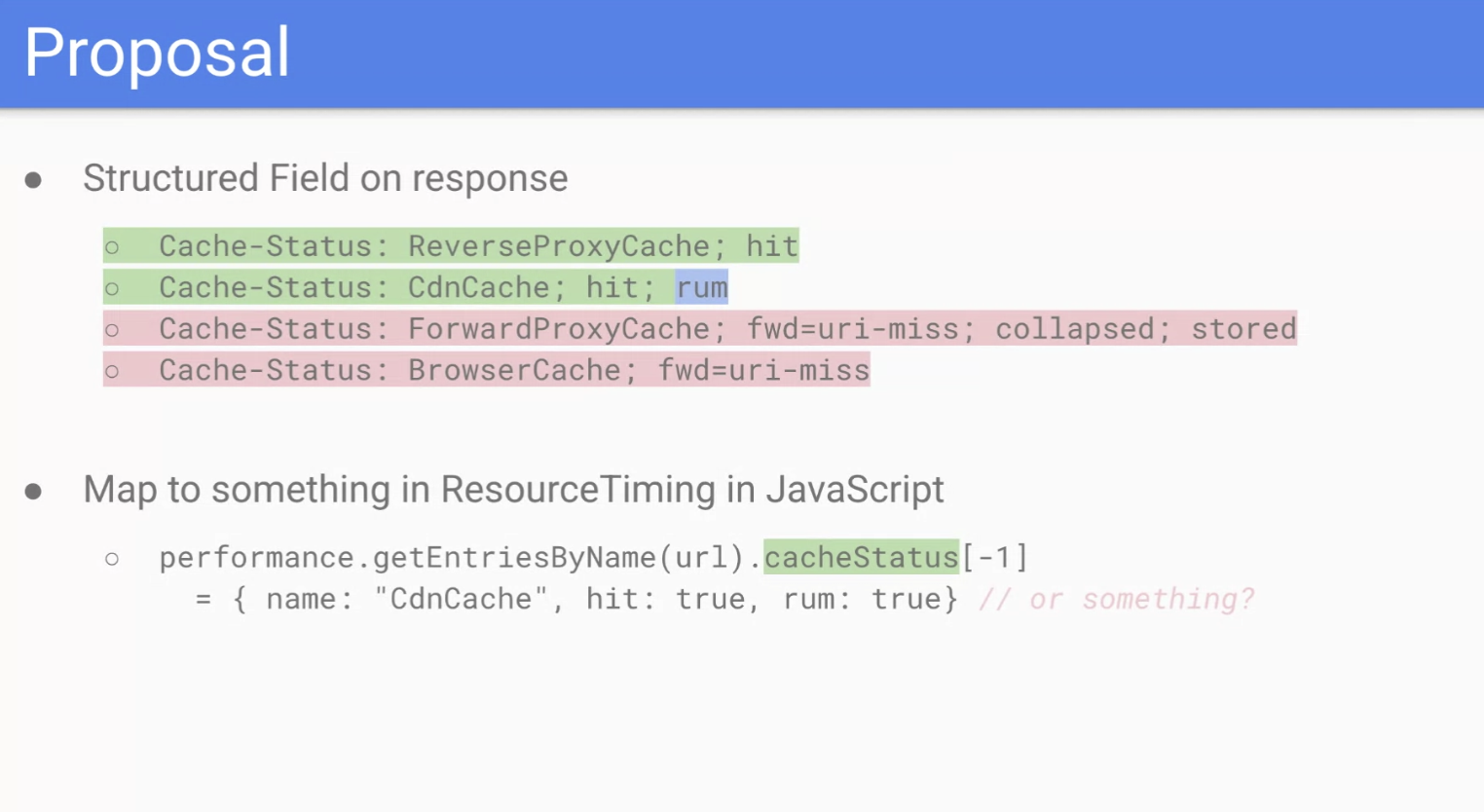Click "collapsed; stored" in ForwardProxyCache line
Viewport: 1484px width, 812px height.
1146,328
